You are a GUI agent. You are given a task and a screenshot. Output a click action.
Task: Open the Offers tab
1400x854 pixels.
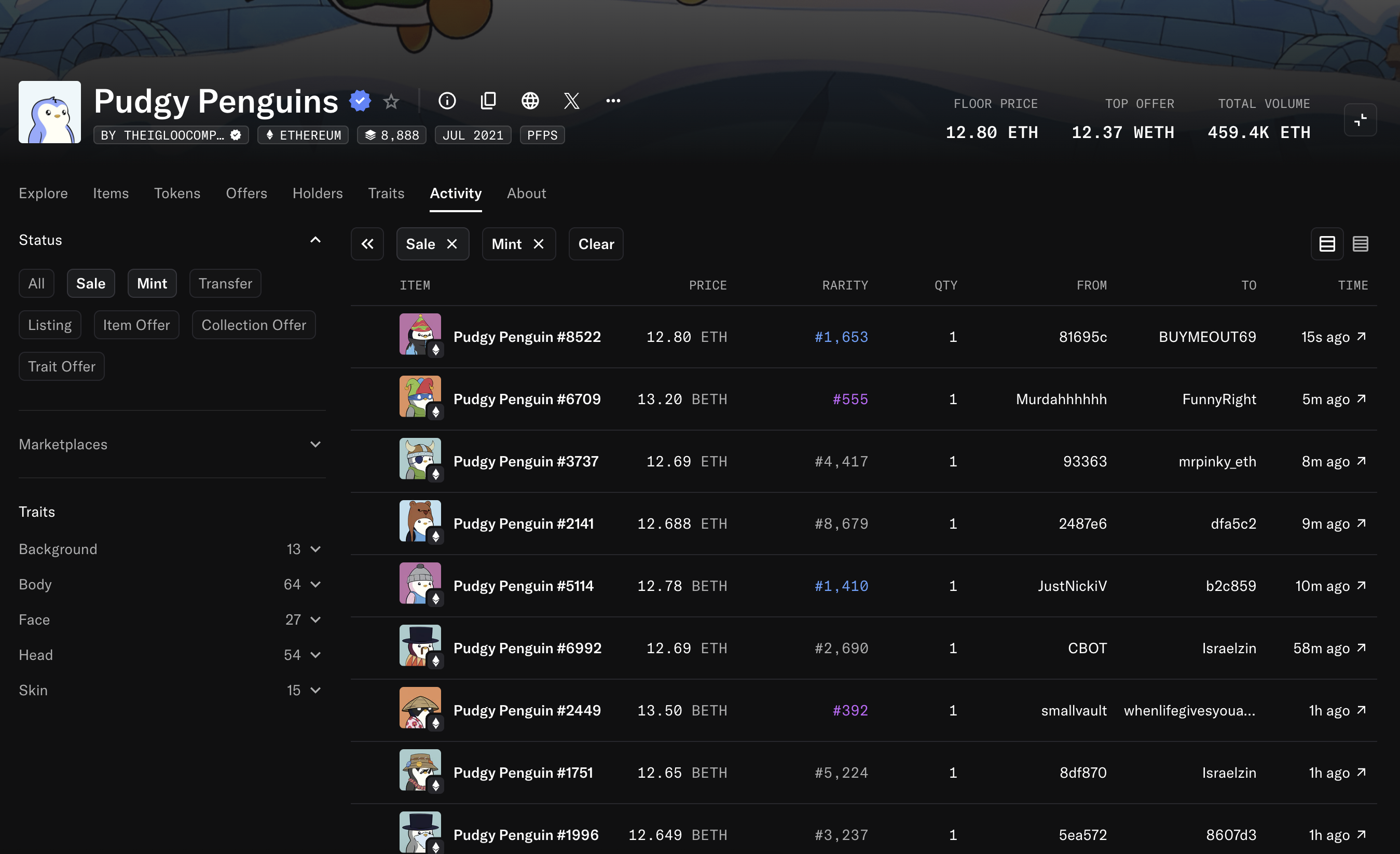[x=246, y=193]
